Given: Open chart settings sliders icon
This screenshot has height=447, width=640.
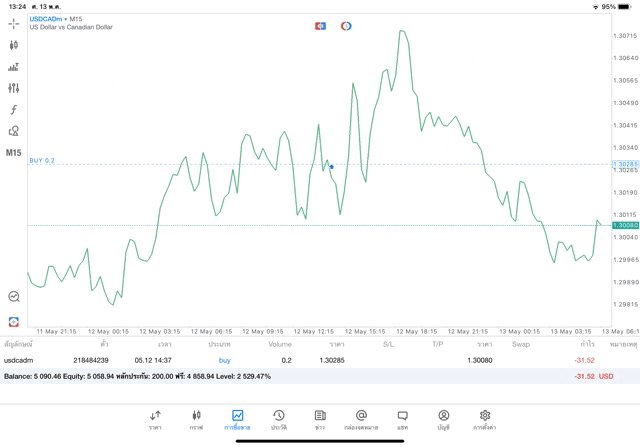Looking at the screenshot, I should click(13, 88).
